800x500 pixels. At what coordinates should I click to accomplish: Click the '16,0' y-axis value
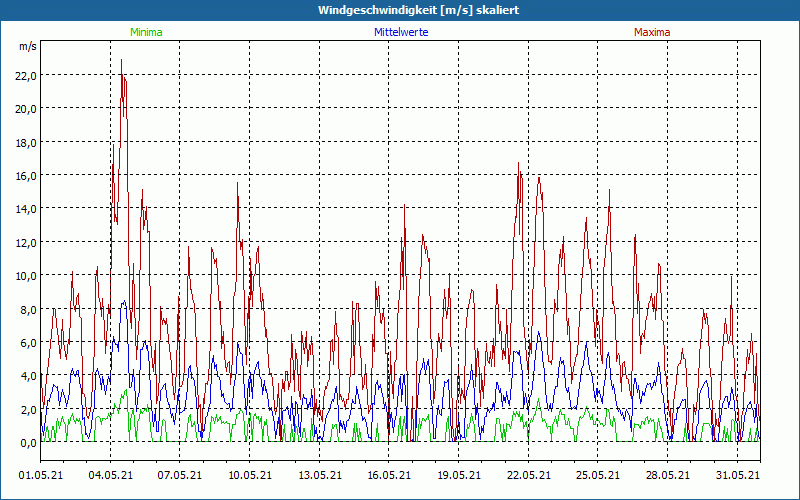tap(26, 176)
